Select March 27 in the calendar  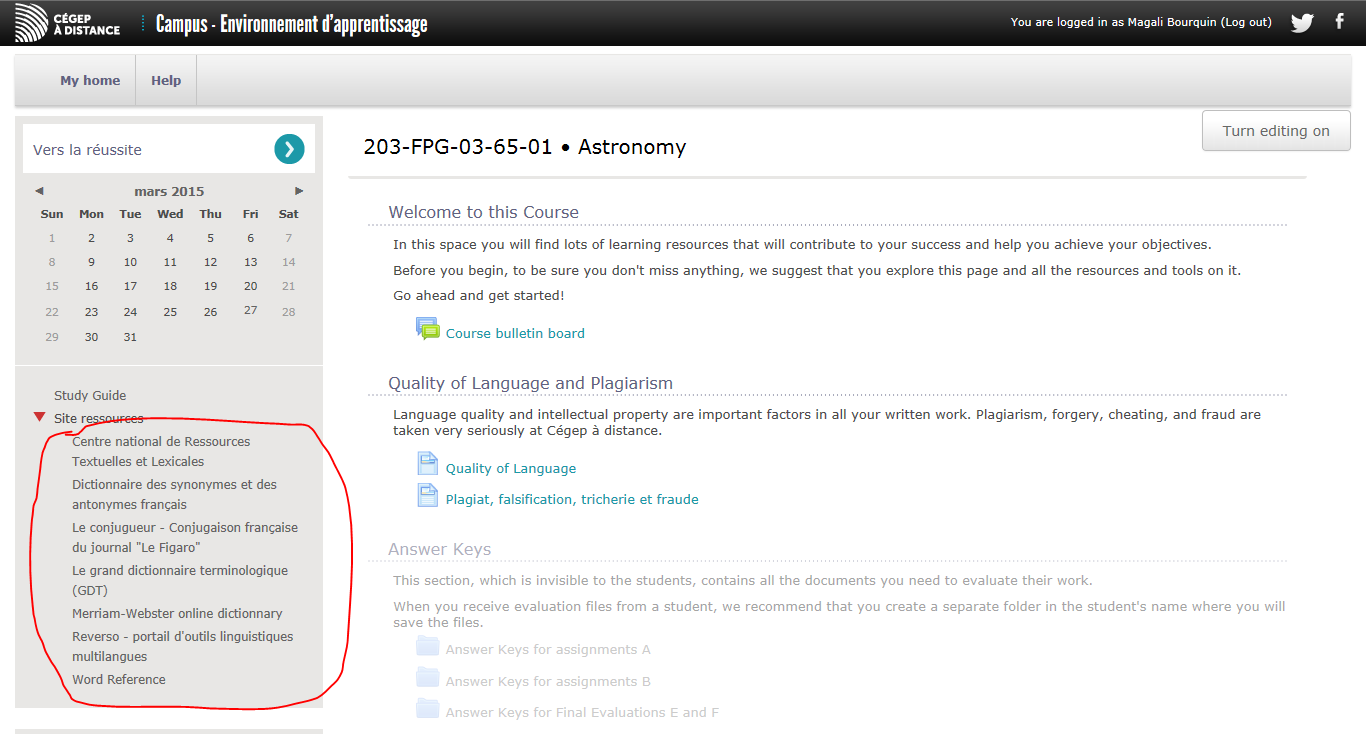[x=250, y=310]
